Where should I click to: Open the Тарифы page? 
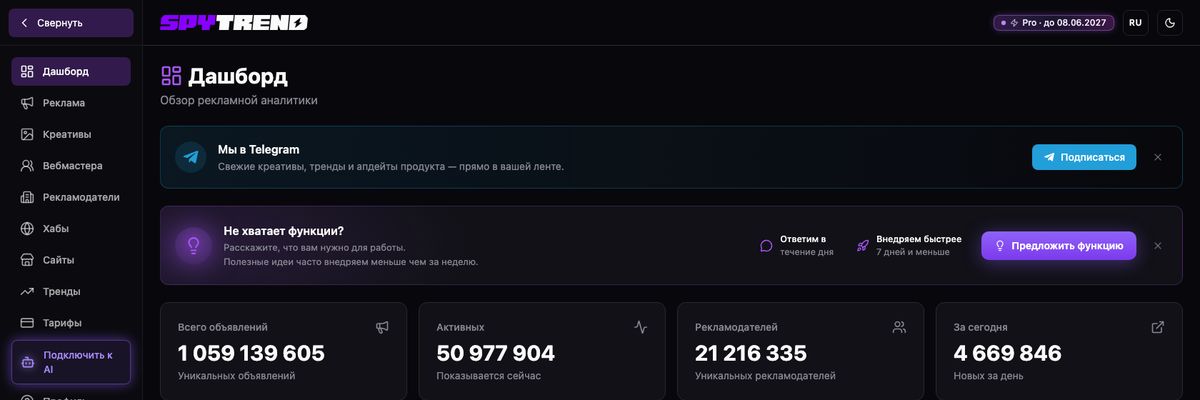71,323
